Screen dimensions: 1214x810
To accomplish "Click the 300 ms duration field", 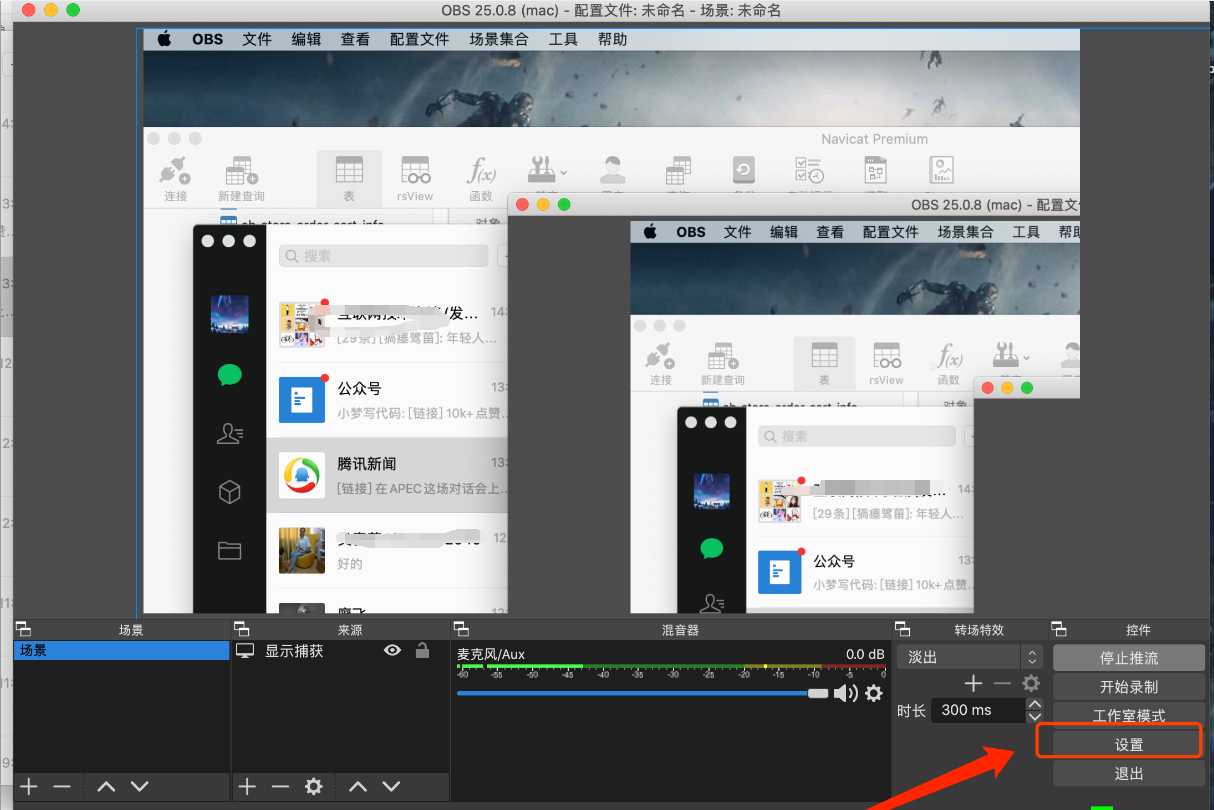I will click(979, 710).
